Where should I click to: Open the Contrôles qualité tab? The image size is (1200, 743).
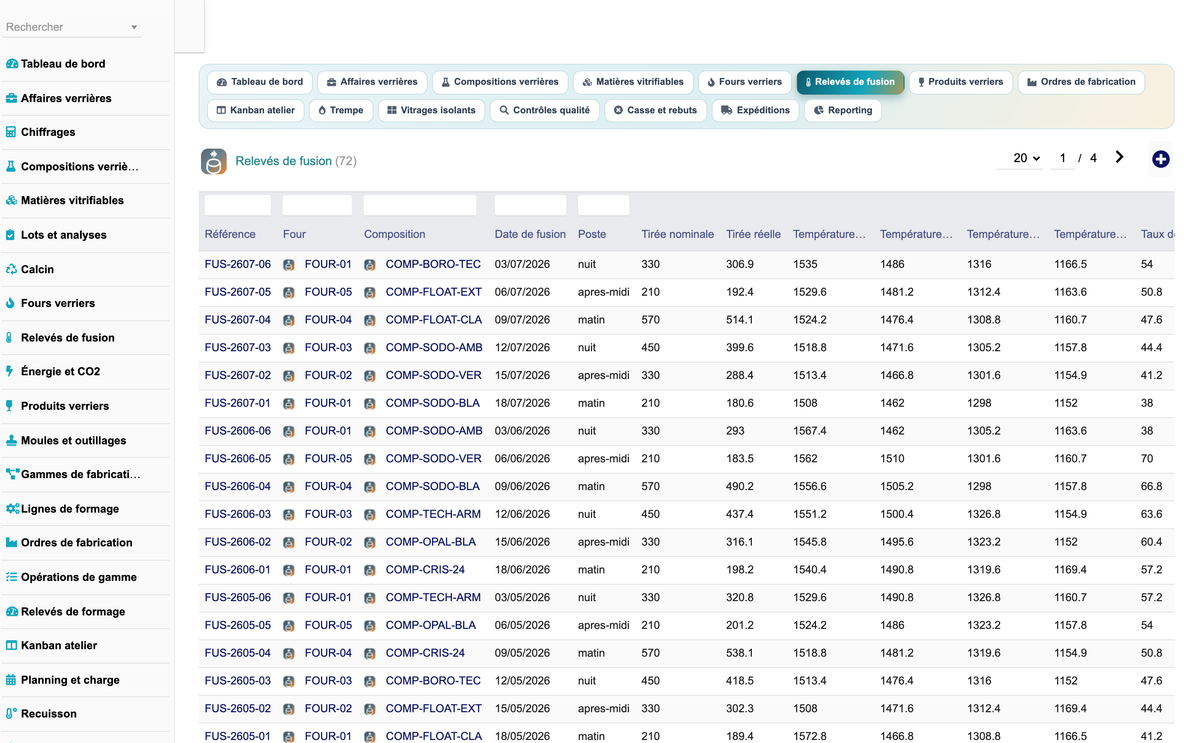click(x=545, y=110)
